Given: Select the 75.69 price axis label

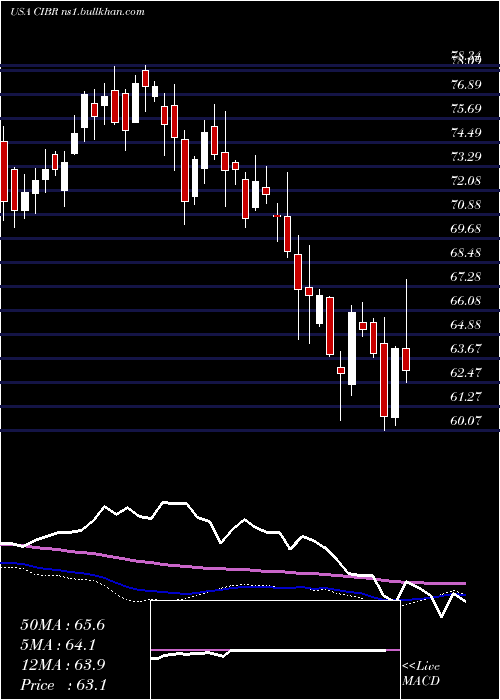Looking at the screenshot, I should tap(466, 109).
